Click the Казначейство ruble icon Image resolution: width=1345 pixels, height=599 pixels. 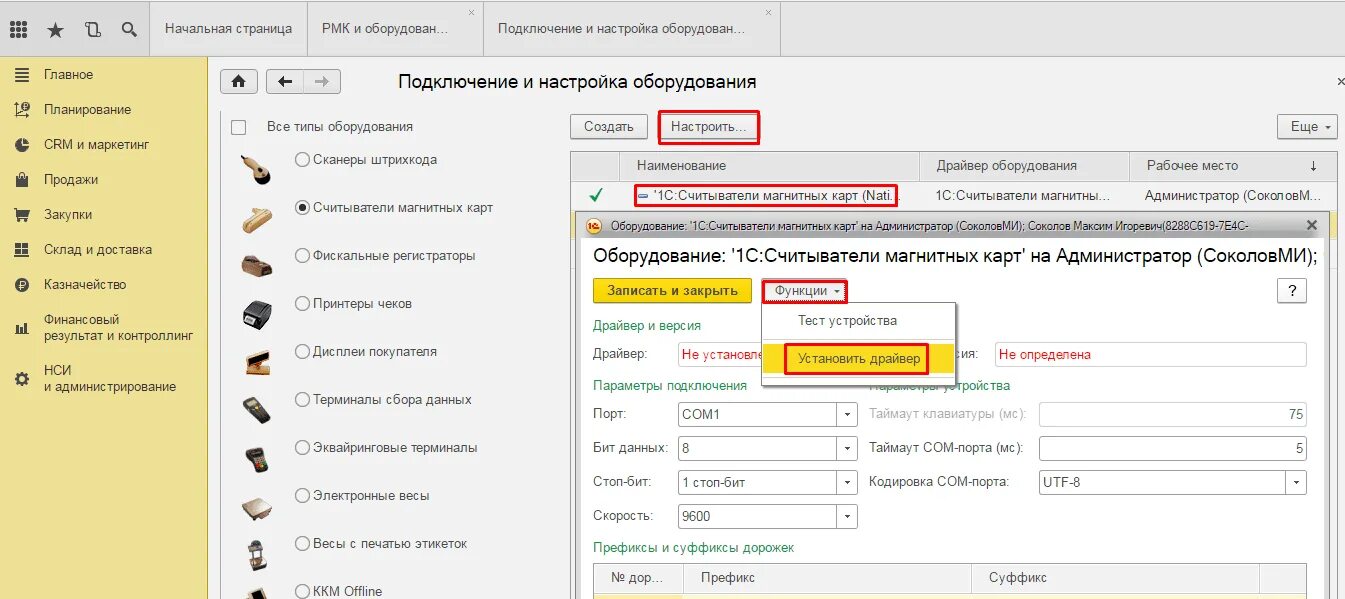pos(22,285)
